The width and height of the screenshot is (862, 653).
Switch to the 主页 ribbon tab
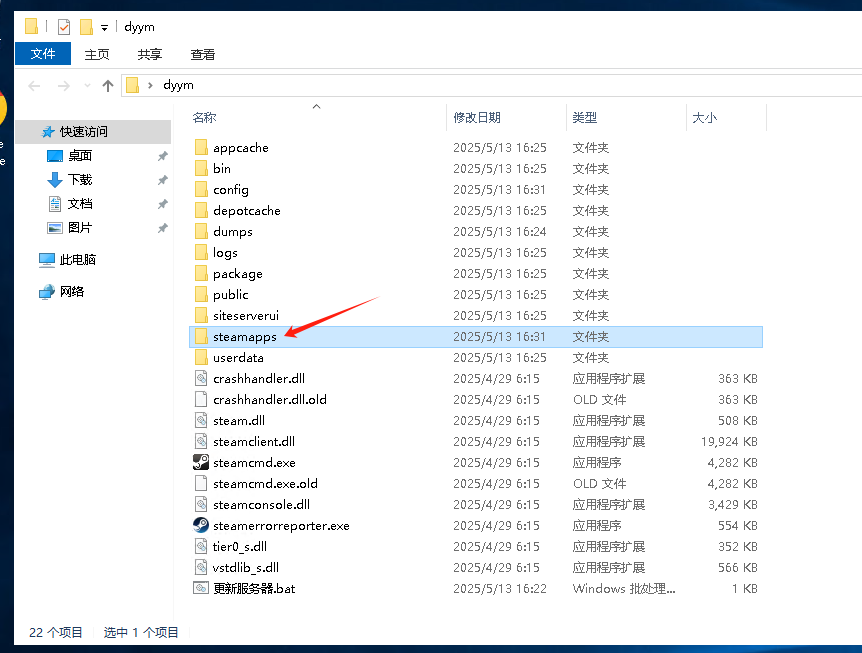[x=97, y=54]
